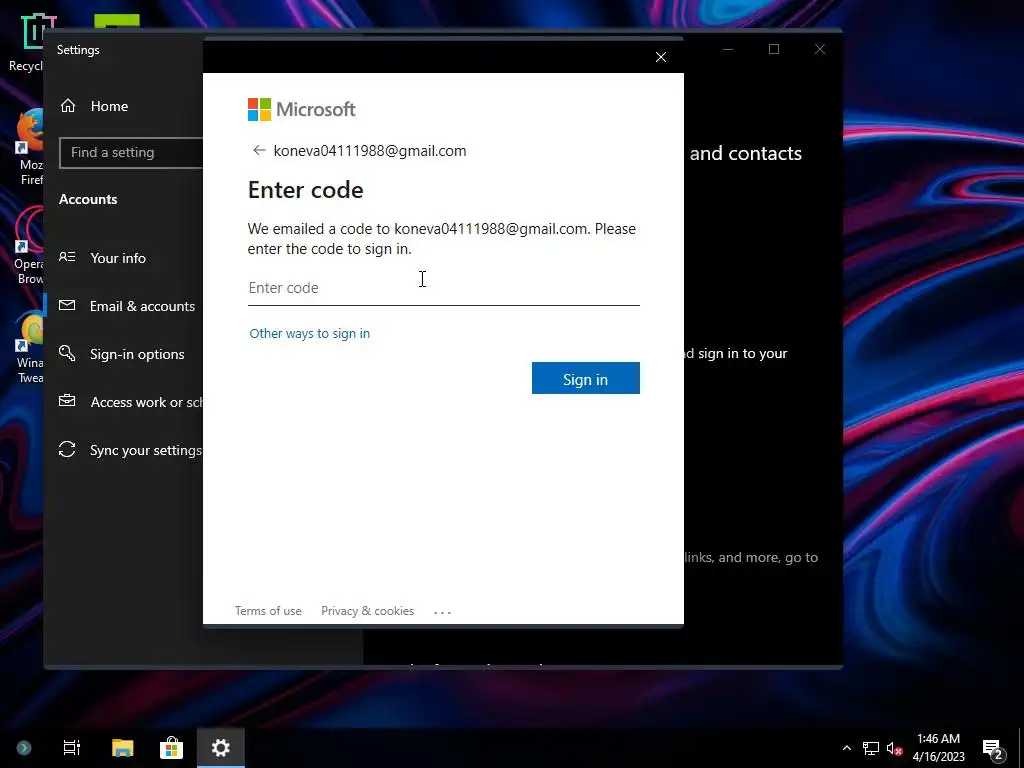Open Task View from the taskbar
The width and height of the screenshot is (1024, 768).
coord(71,747)
